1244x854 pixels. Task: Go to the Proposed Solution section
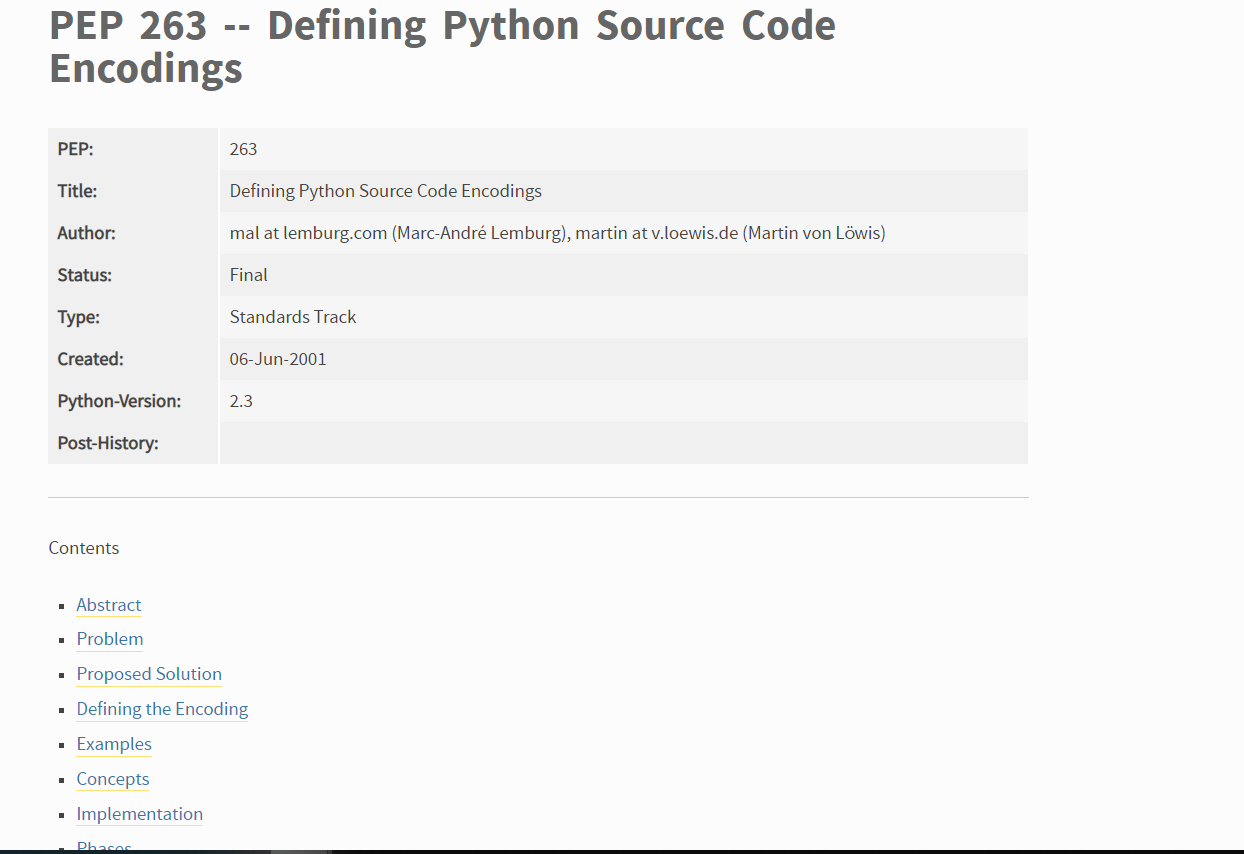(149, 674)
